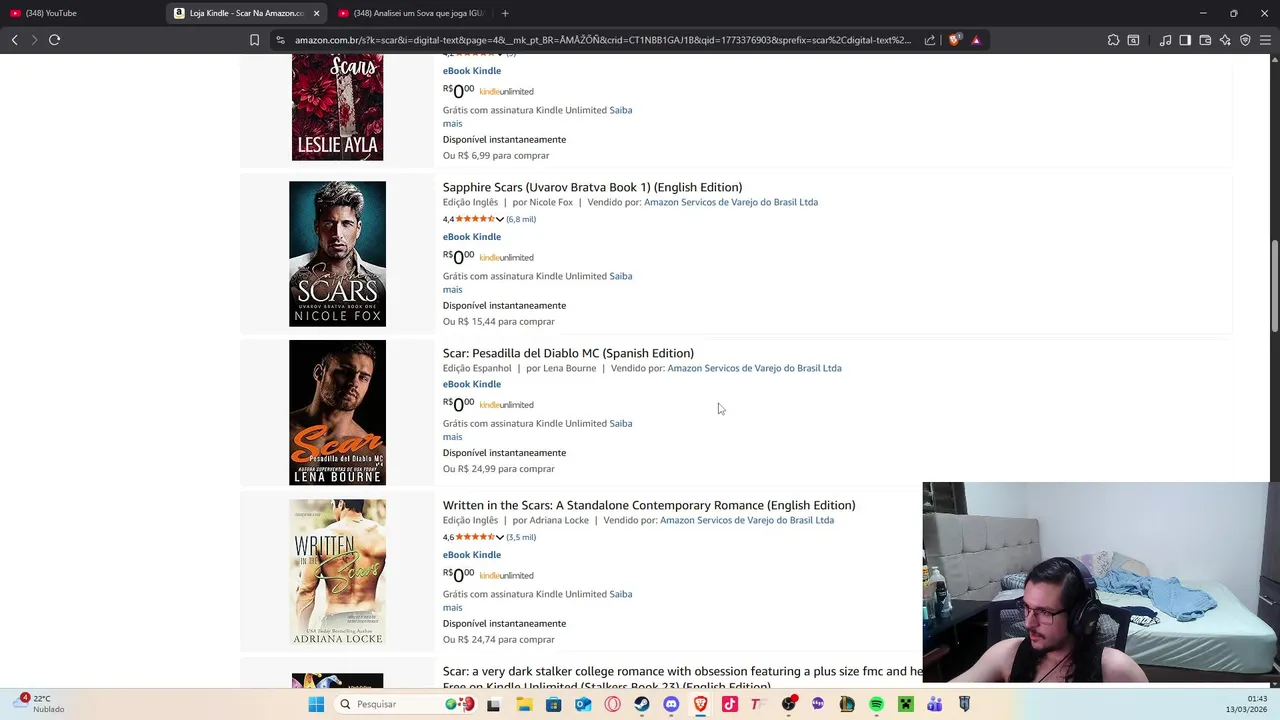1280x720 pixels.
Task: Open Leslie Ayla Scars cover thumbnail
Action: pos(337,108)
